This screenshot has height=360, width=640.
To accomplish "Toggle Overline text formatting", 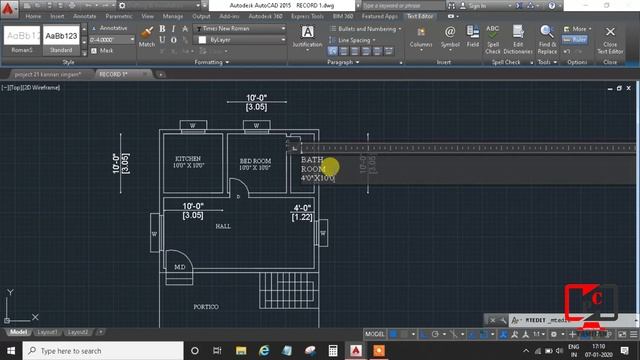I will (173, 40).
